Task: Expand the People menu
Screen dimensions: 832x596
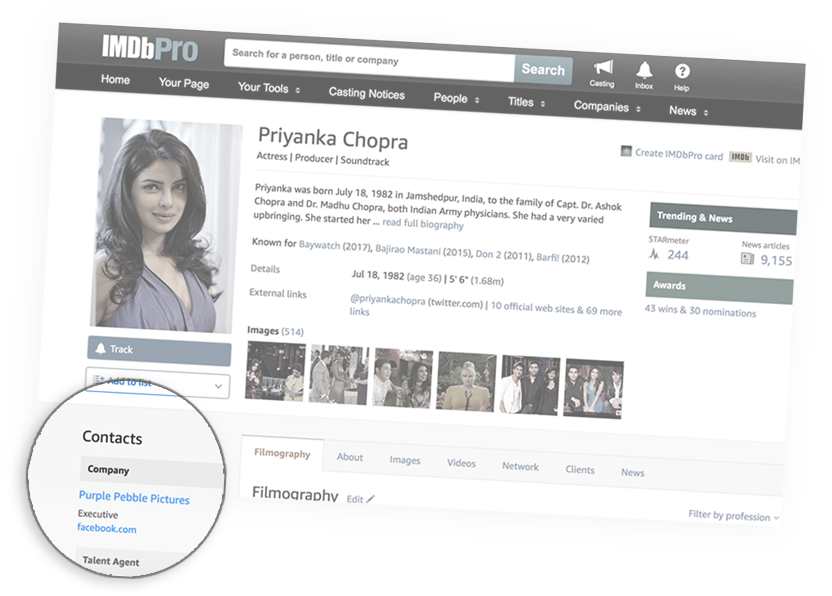Action: click(x=456, y=99)
